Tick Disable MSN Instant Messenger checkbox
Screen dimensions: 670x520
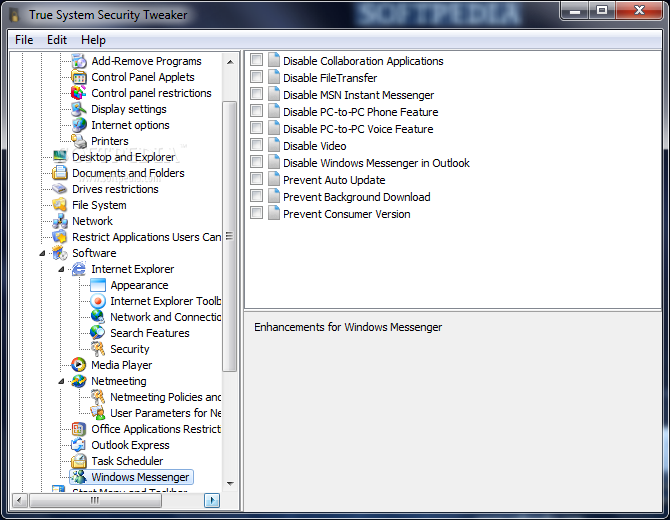(256, 94)
